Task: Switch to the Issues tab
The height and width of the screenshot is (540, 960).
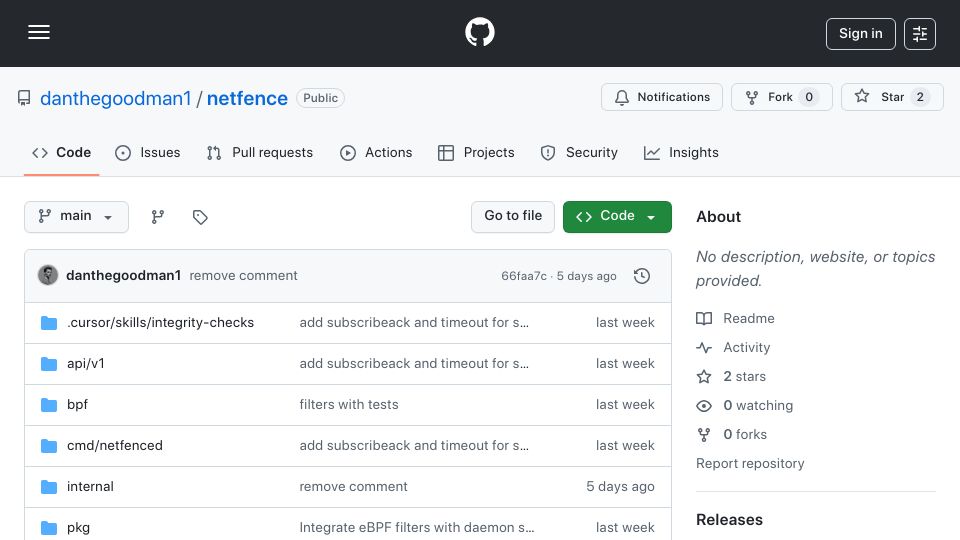Action: (x=148, y=152)
